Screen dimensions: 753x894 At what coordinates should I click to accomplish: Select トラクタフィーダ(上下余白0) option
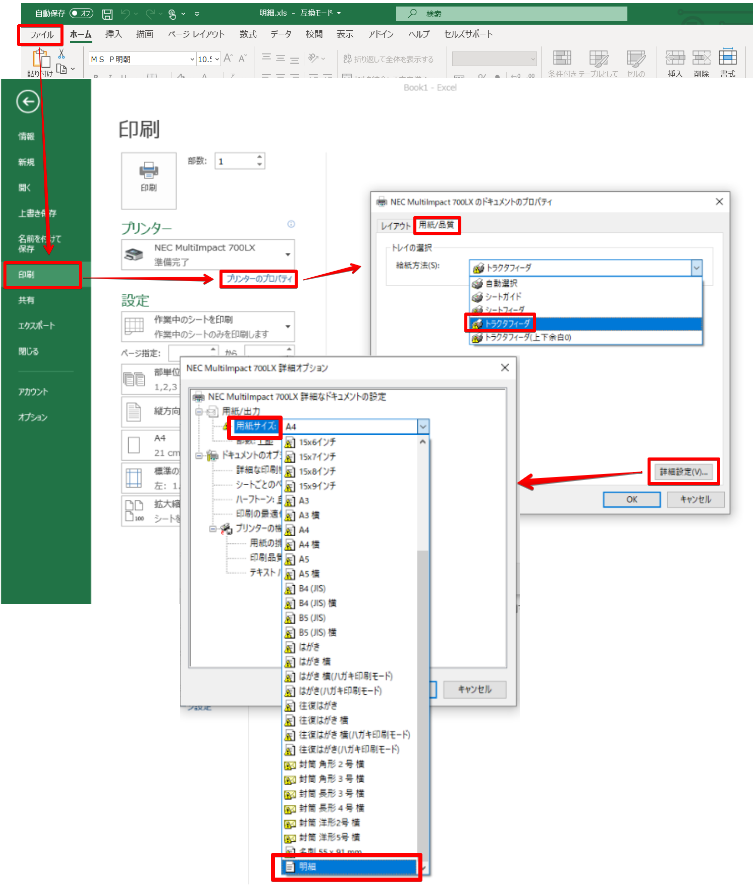pos(585,338)
